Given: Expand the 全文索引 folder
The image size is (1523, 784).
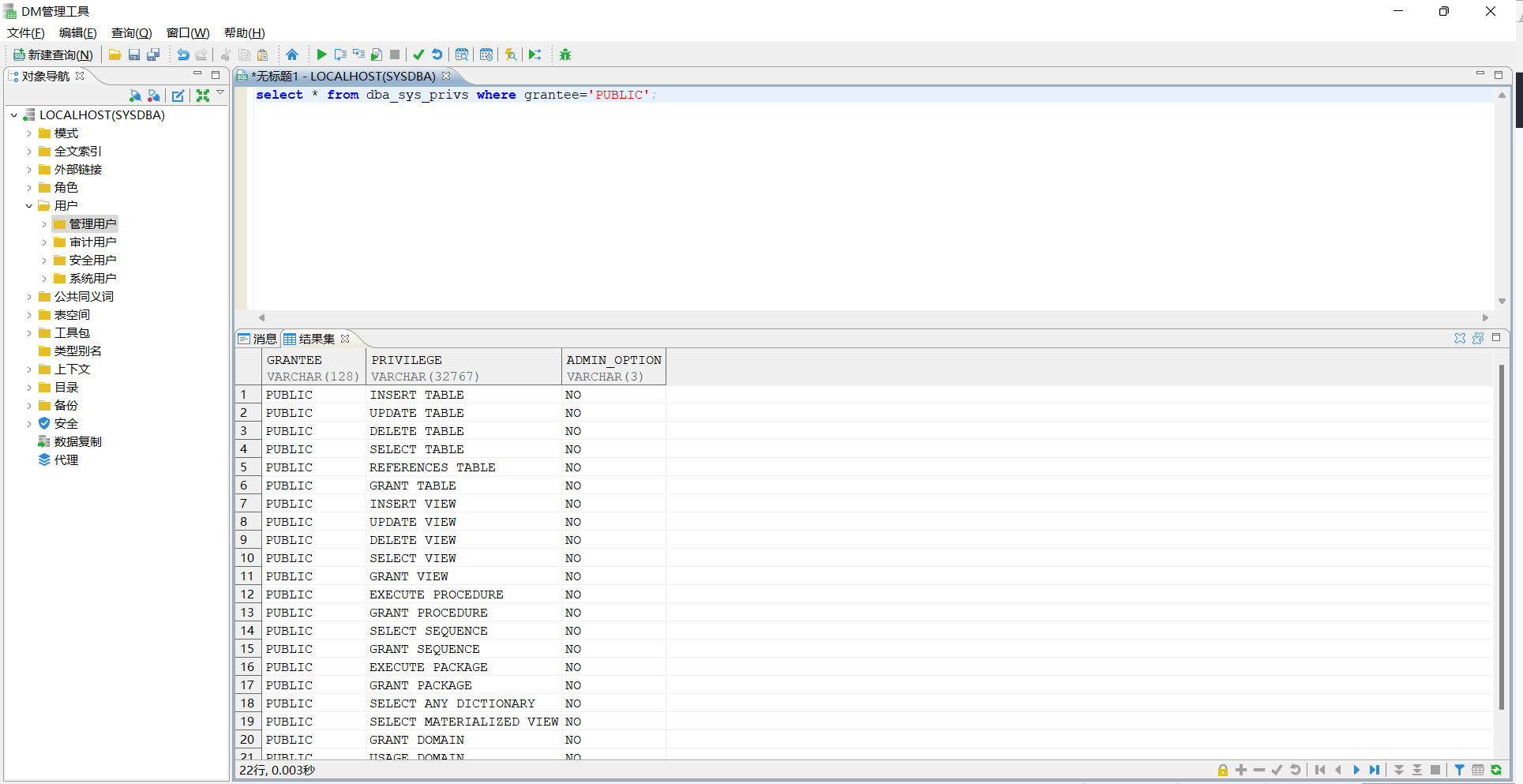Looking at the screenshot, I should (x=29, y=152).
